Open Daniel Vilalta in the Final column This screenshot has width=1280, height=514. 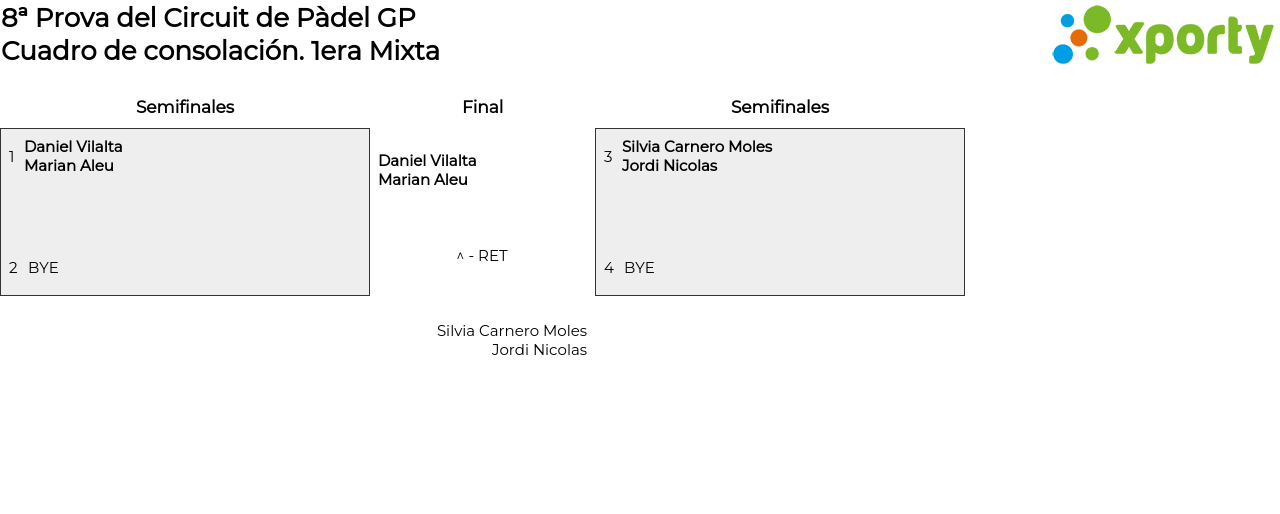click(427, 161)
